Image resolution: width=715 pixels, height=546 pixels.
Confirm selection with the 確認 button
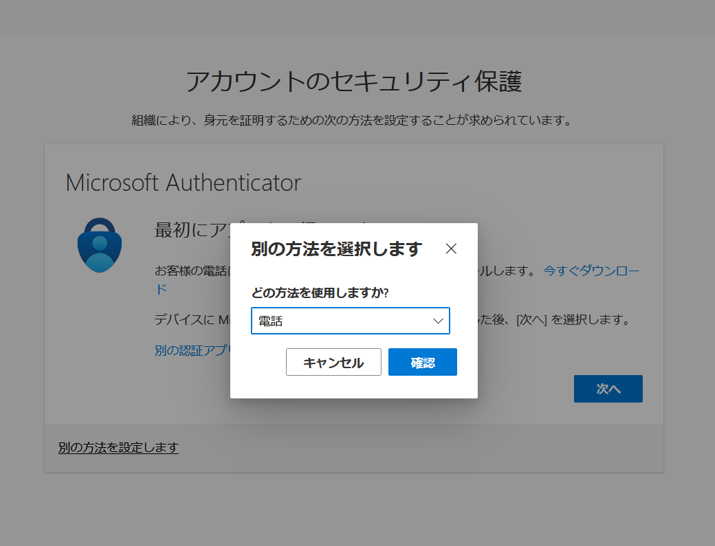[422, 362]
